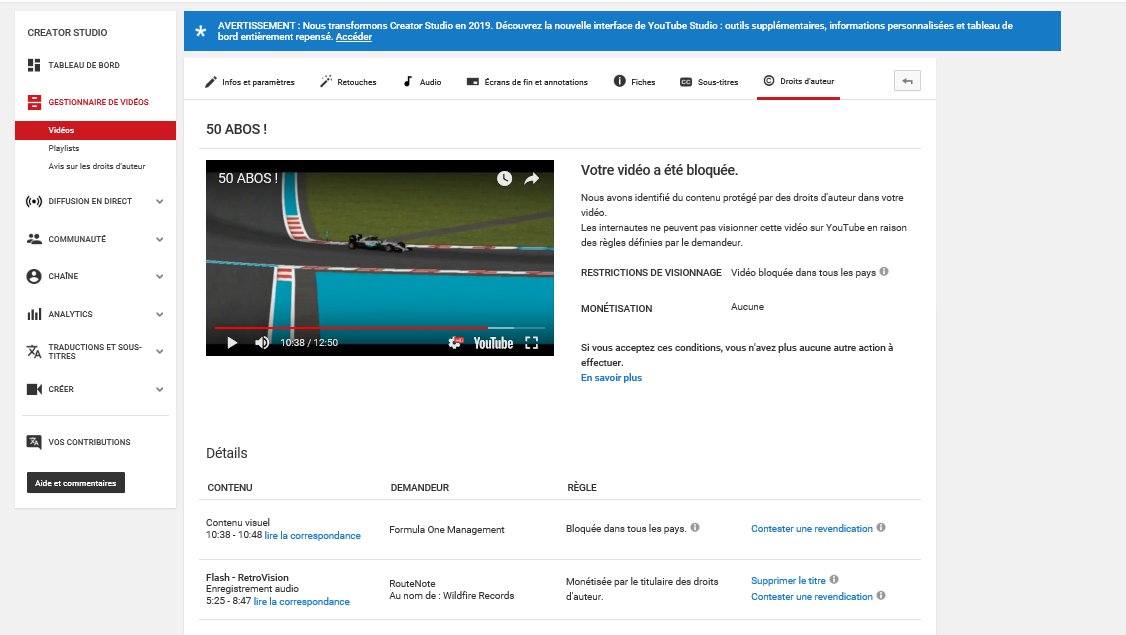The height and width of the screenshot is (635, 1126).
Task: Click info icon beside Bloquée dans tous les pays rule
Action: tap(695, 527)
